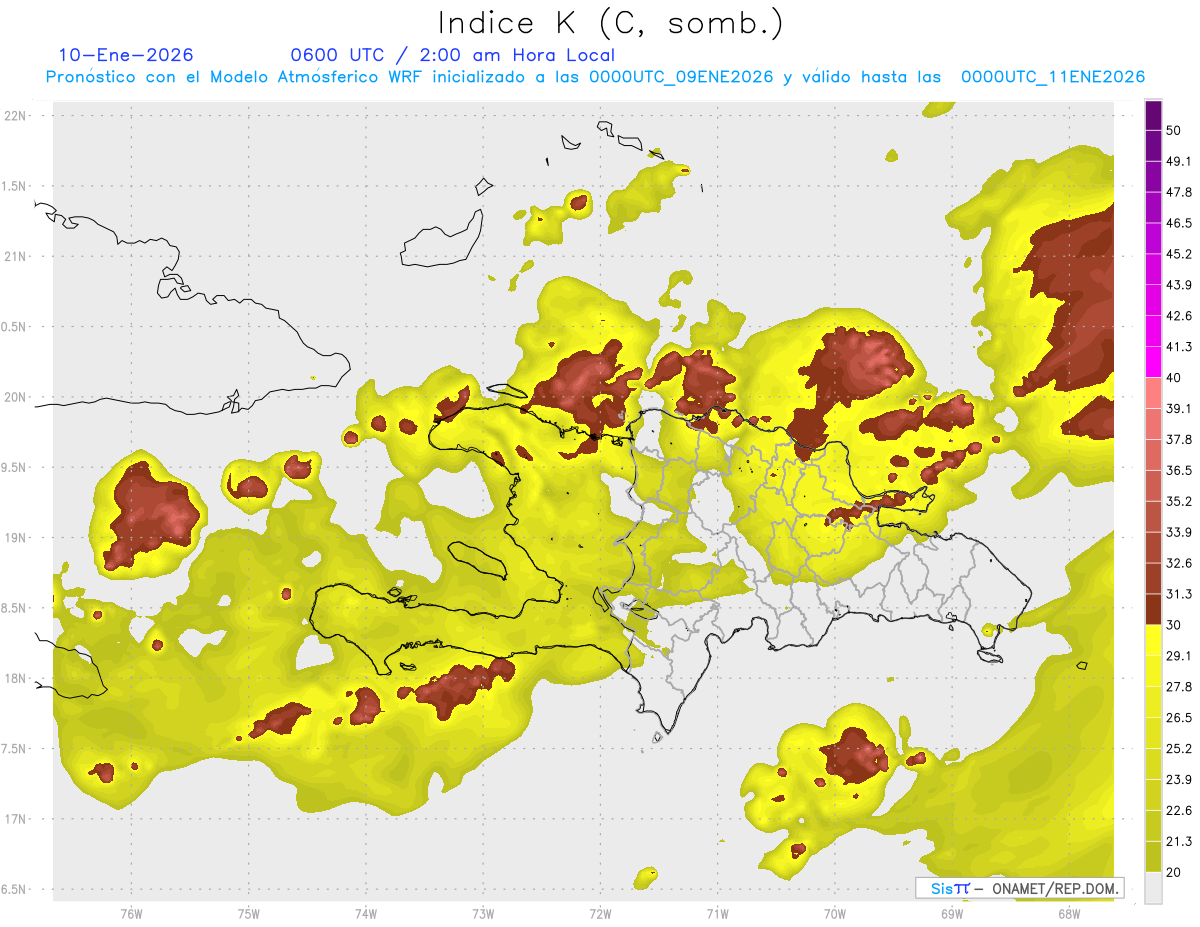
Task: Select the date label '10-Ene-2026'
Action: click(x=126, y=55)
